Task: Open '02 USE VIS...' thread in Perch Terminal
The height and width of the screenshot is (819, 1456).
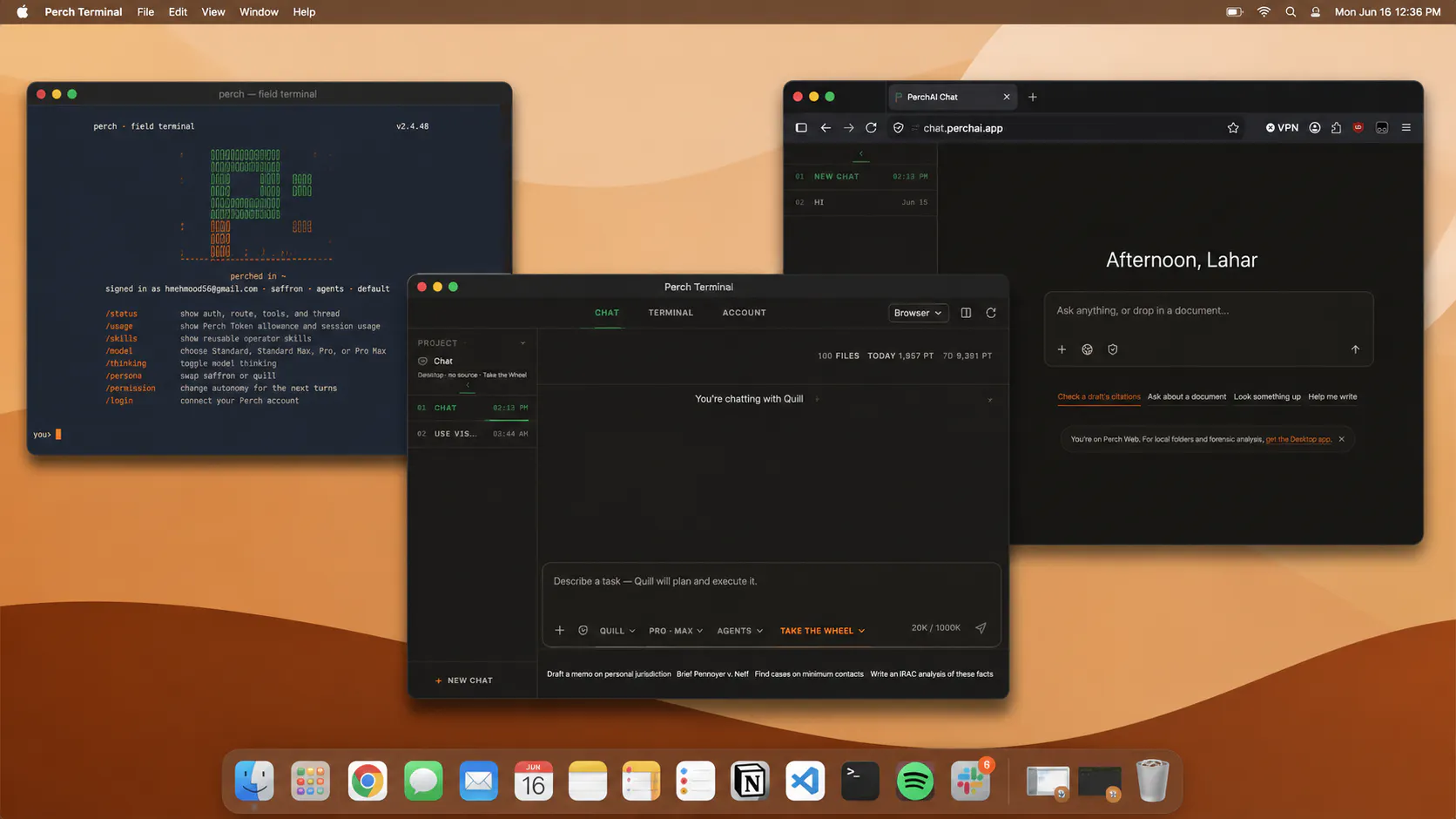Action: pos(472,434)
